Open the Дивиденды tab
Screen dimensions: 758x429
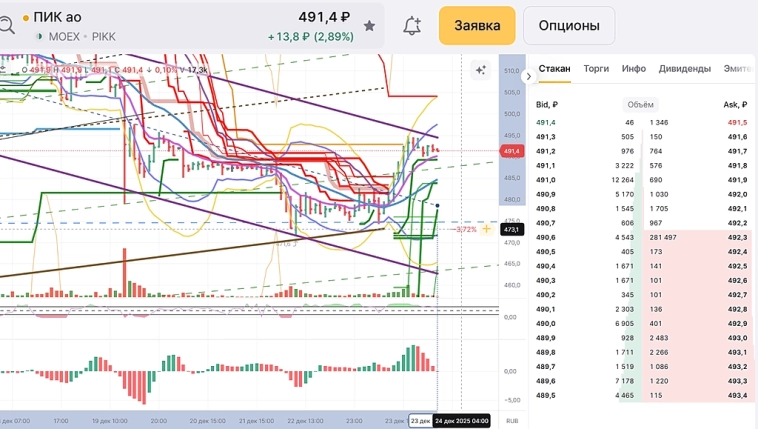point(684,69)
